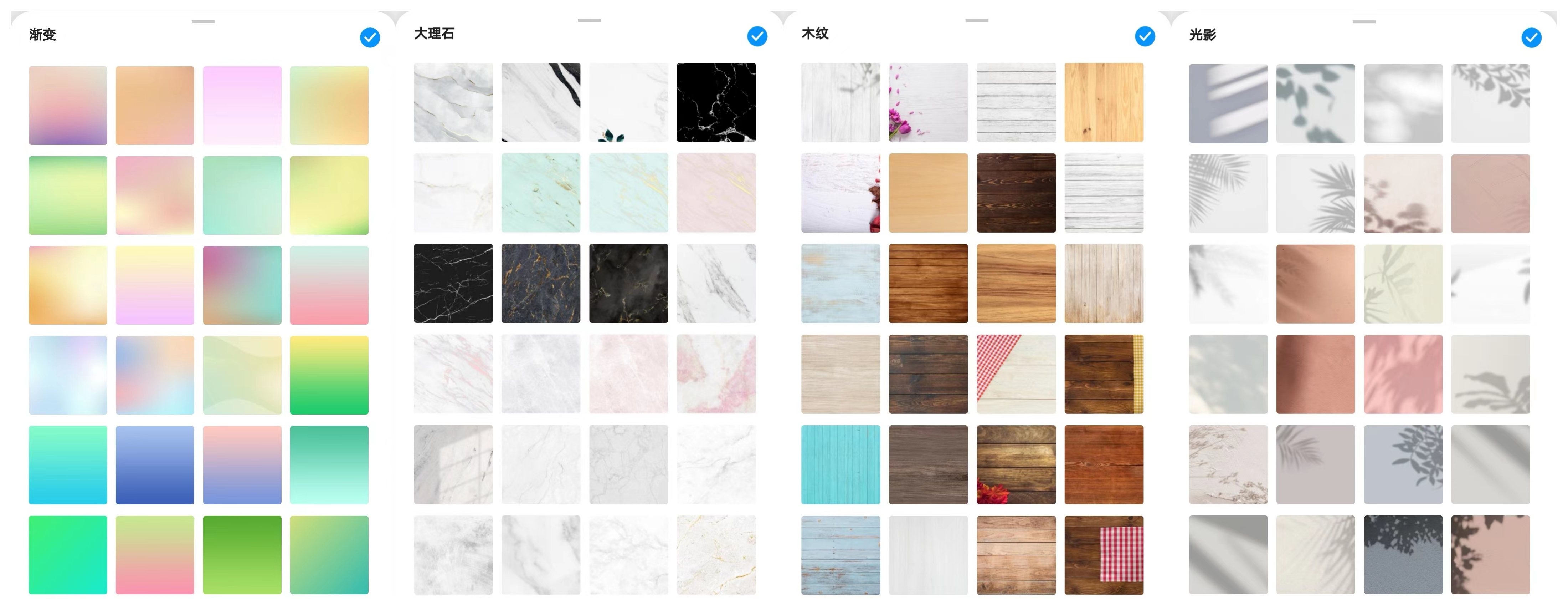Pick the yellow-to-green gradient swatch
The image size is (1568, 615).
(x=329, y=375)
